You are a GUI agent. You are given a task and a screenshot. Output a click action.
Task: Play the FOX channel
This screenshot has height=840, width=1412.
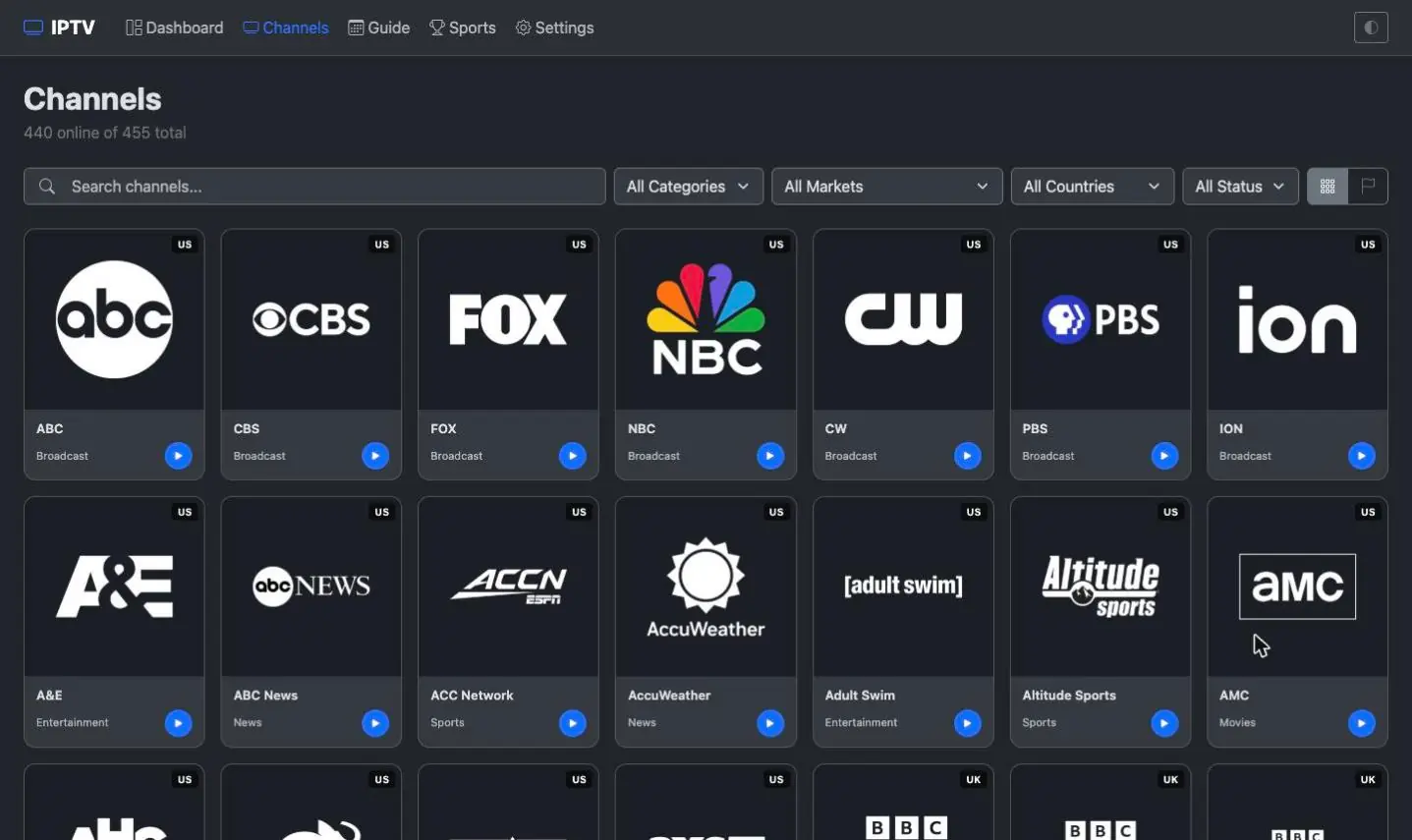(x=573, y=456)
